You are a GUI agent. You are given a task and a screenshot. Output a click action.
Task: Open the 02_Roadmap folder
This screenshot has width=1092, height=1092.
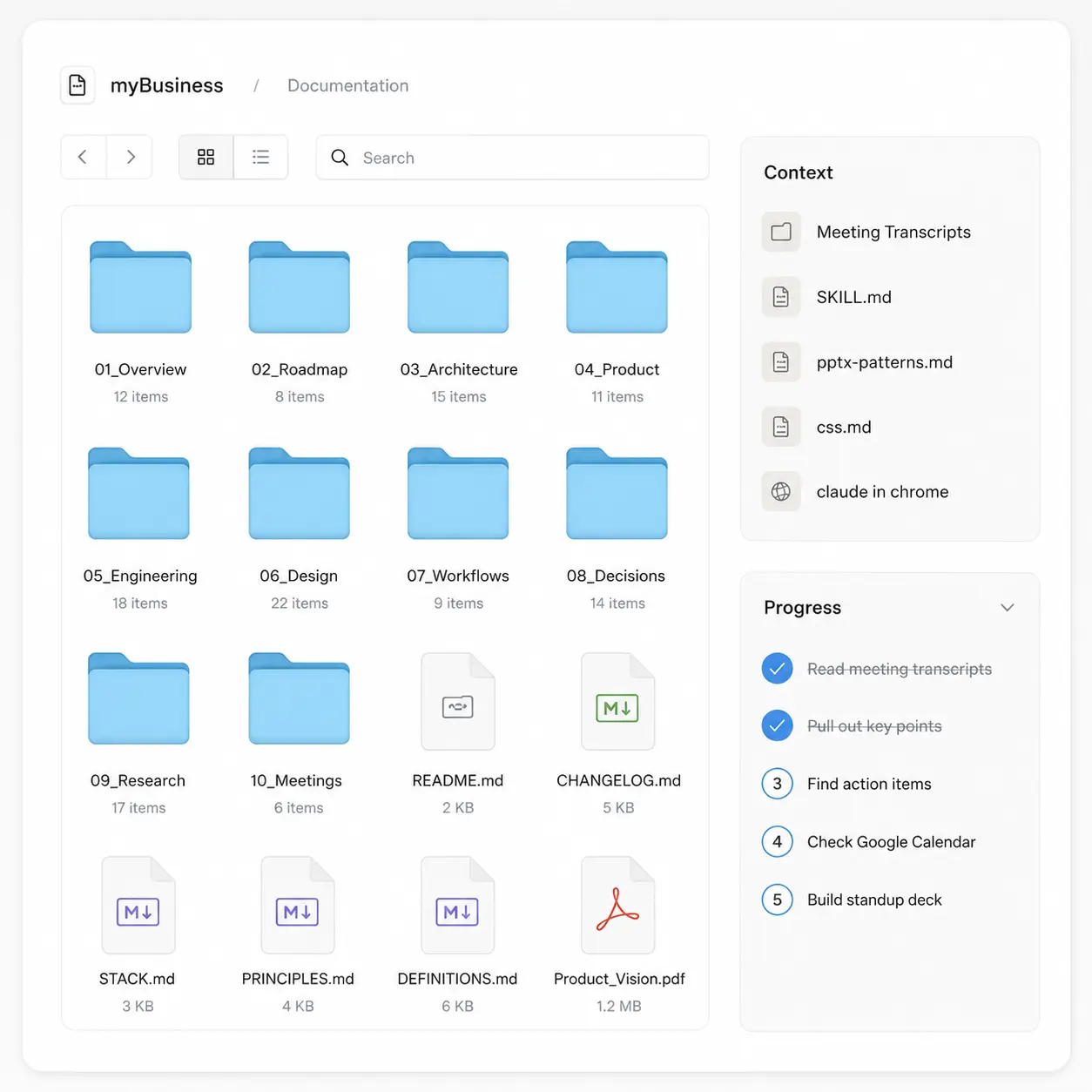300,287
